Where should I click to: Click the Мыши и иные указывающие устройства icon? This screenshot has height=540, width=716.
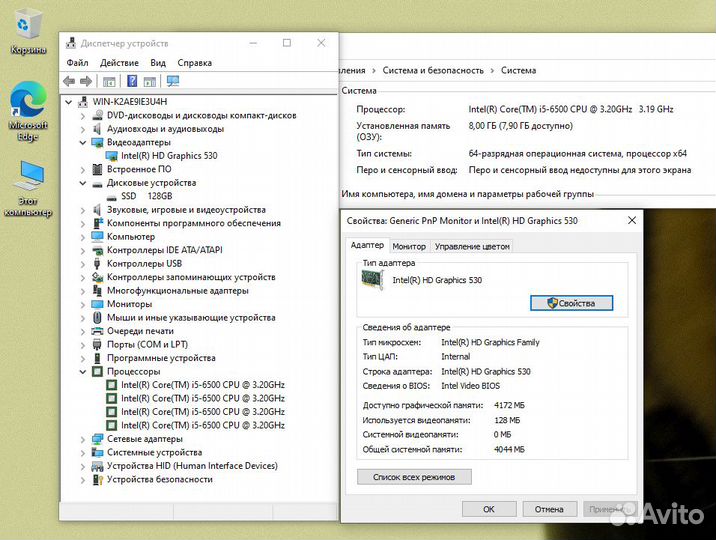click(x=97, y=317)
